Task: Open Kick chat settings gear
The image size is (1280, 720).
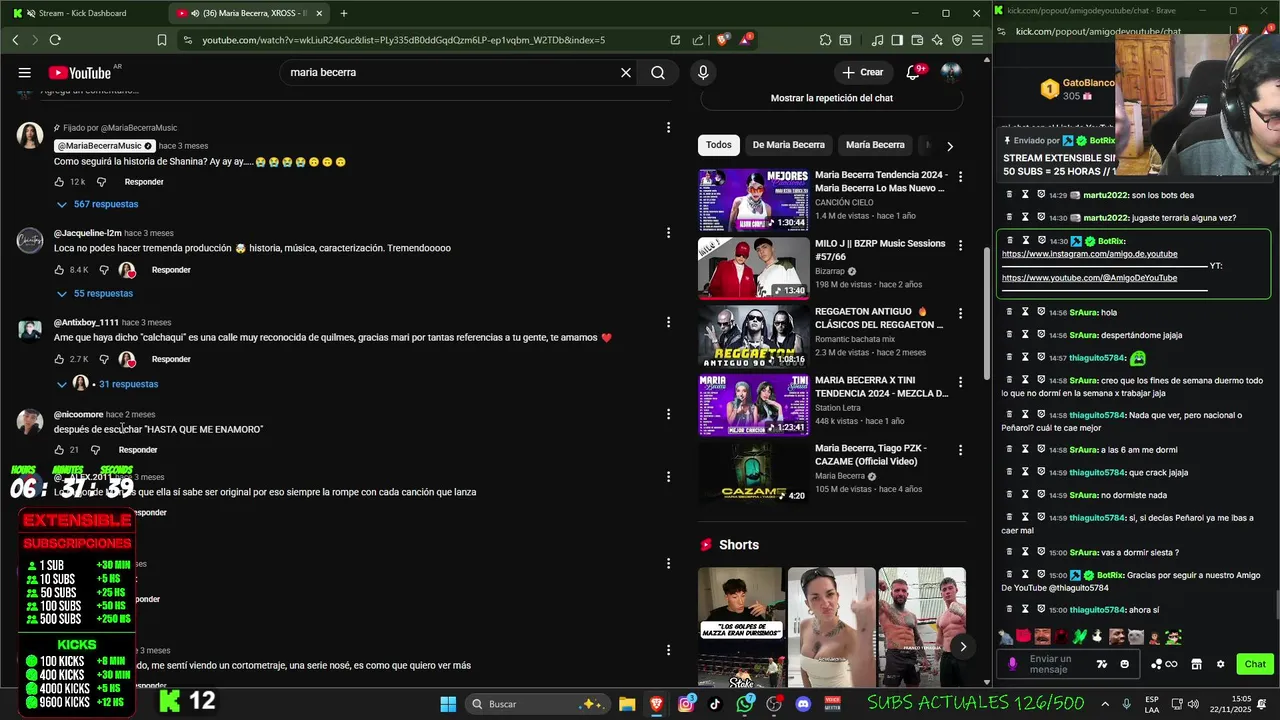Action: tap(1220, 664)
